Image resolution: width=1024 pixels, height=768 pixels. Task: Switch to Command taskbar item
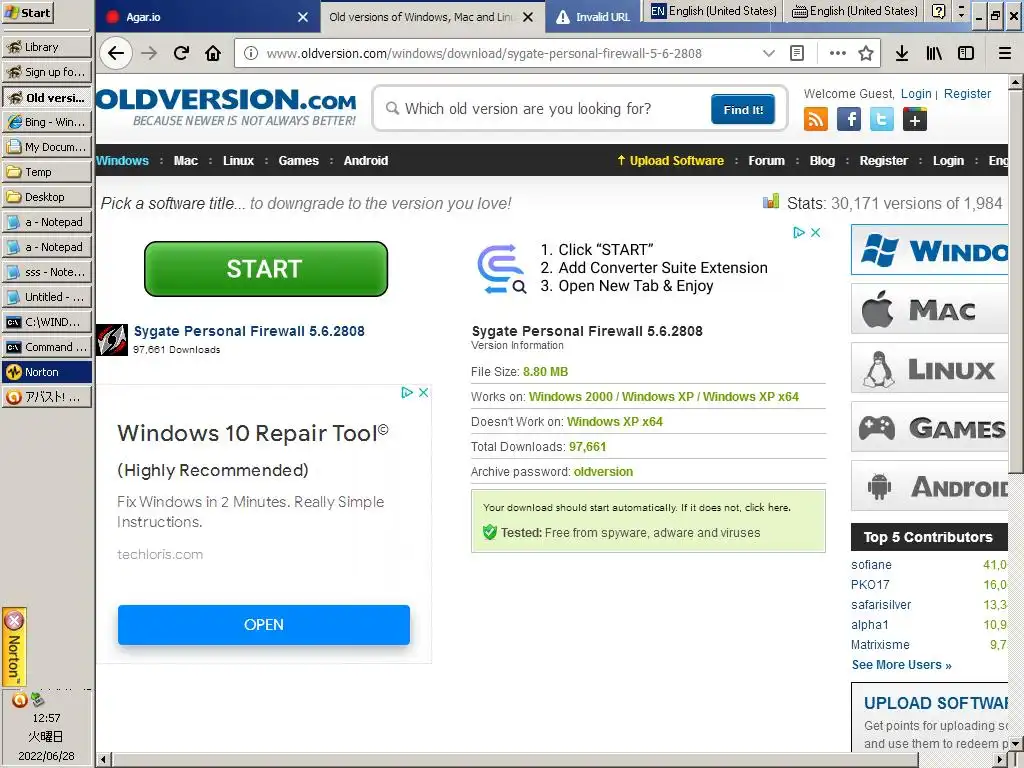point(47,347)
